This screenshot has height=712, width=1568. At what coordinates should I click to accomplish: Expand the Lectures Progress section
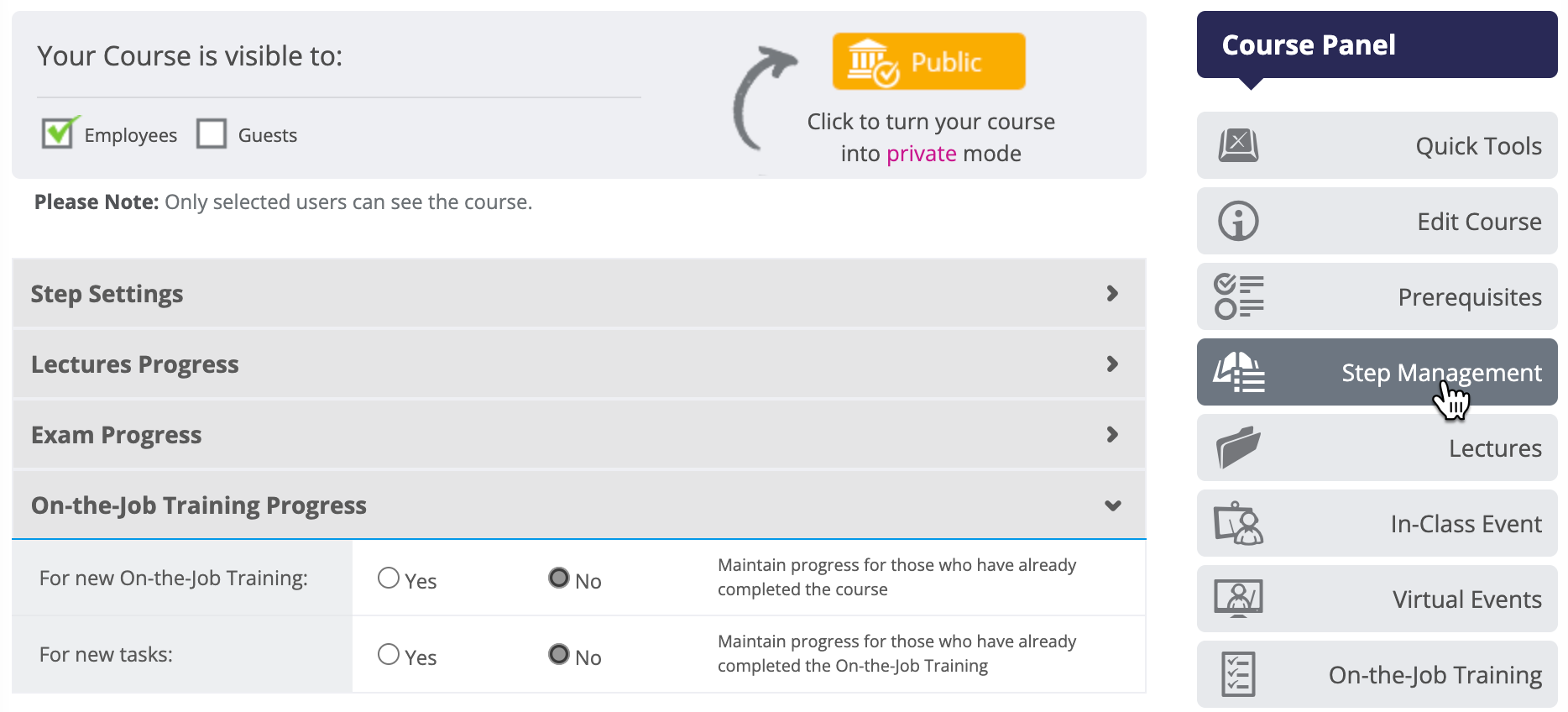[x=579, y=364]
